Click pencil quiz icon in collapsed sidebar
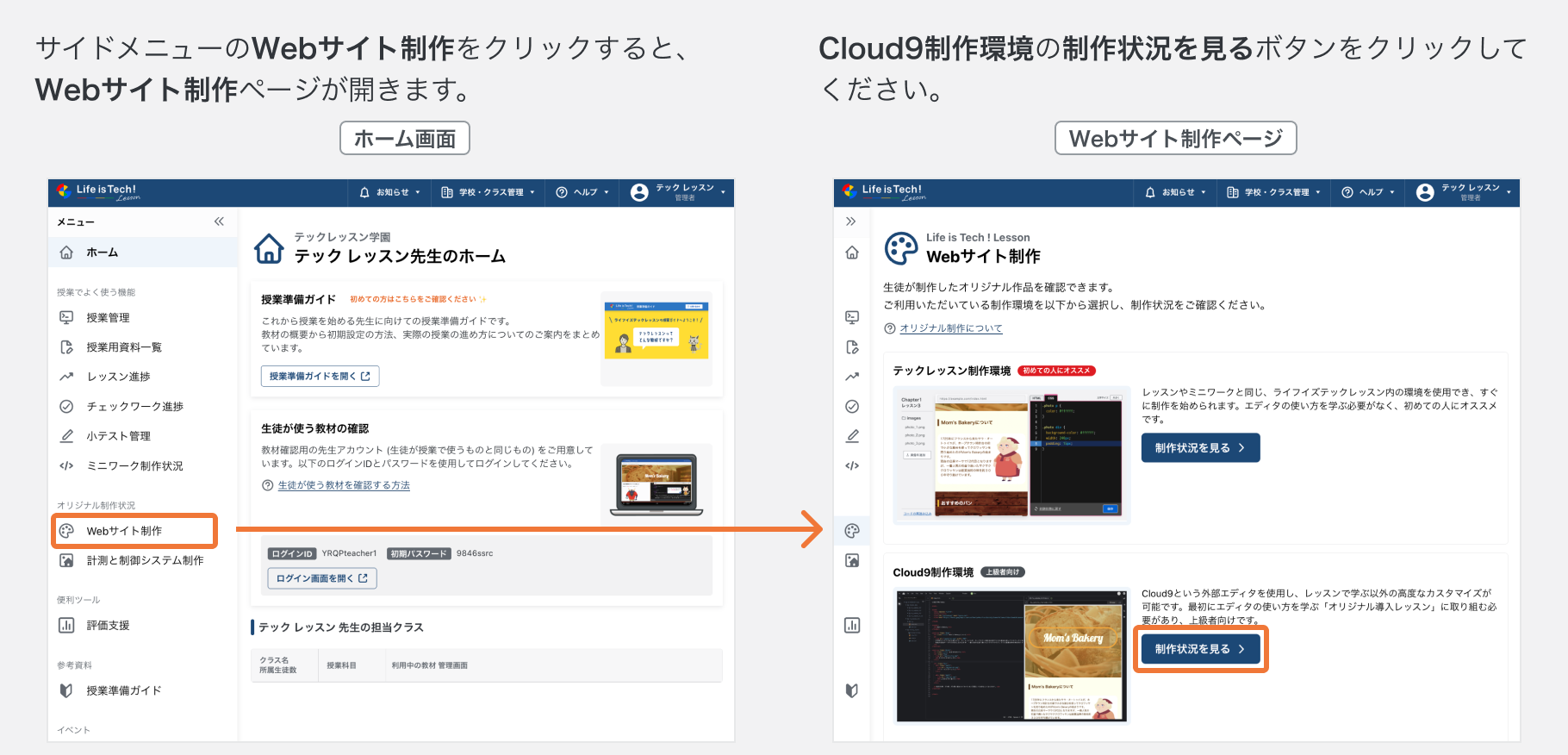 [852, 436]
